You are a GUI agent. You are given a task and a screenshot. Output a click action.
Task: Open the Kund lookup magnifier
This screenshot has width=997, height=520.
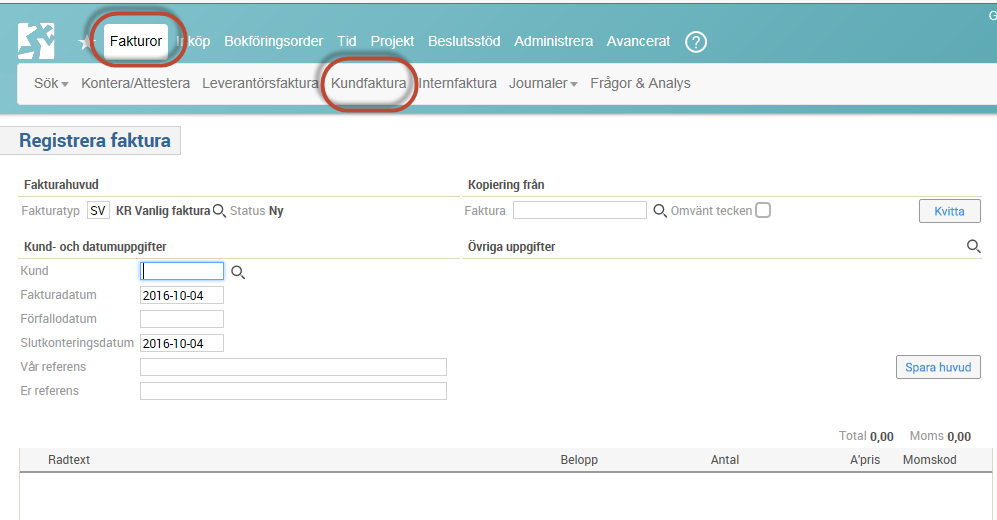click(238, 272)
